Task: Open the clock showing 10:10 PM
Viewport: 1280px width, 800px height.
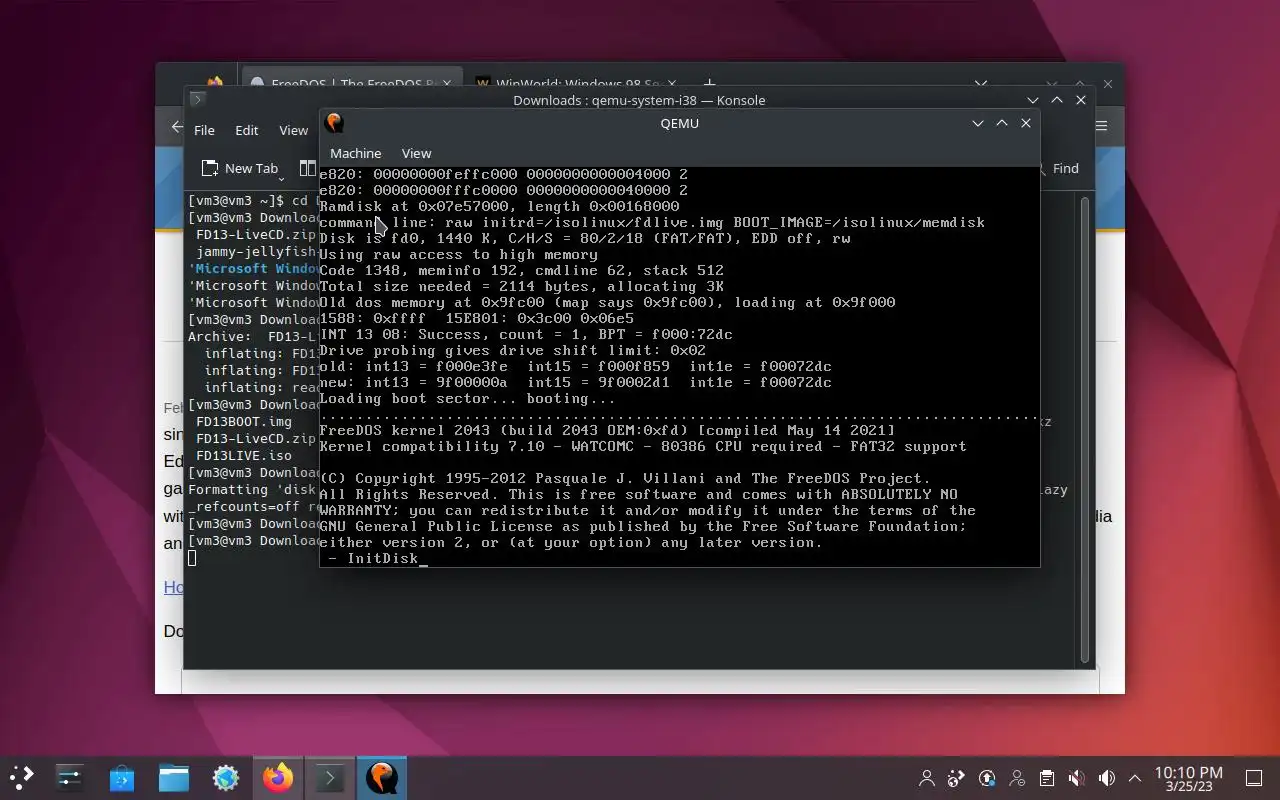Action: point(1188,778)
